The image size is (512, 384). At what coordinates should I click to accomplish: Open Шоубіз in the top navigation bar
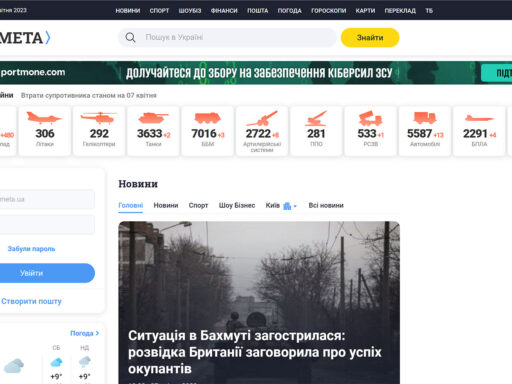click(x=190, y=11)
